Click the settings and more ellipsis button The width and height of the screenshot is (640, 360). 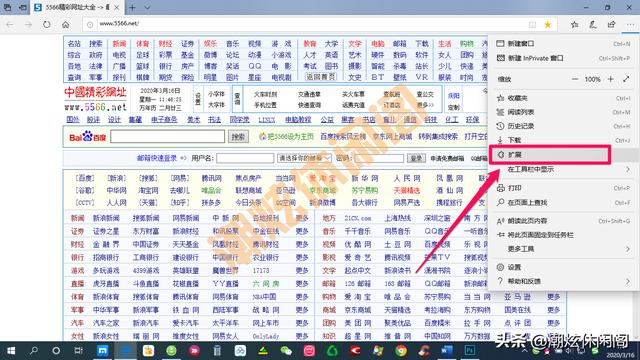[630, 24]
